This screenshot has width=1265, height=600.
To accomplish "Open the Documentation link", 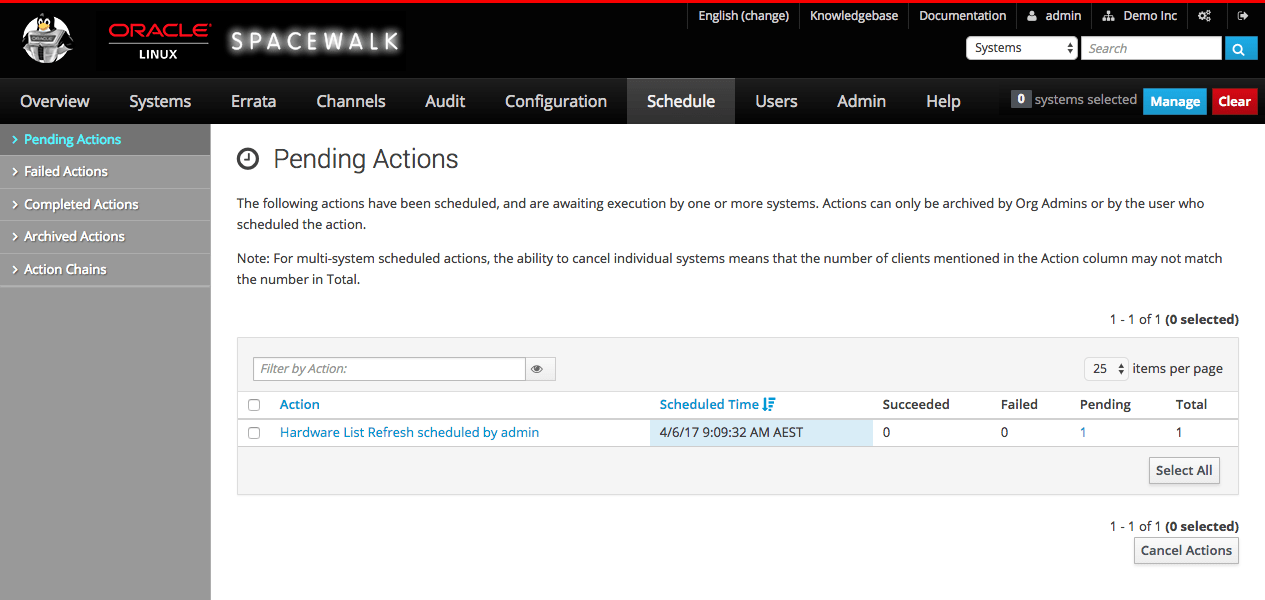I will point(962,16).
